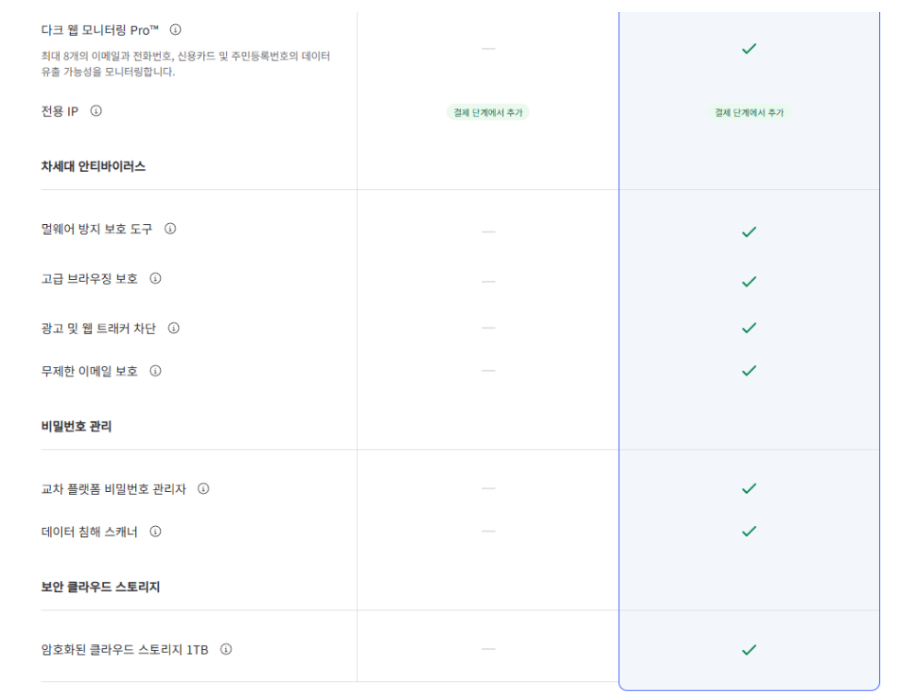Click info icon beside 광고 및 웹 트래커 차단
910x700 pixels.
[174, 329]
